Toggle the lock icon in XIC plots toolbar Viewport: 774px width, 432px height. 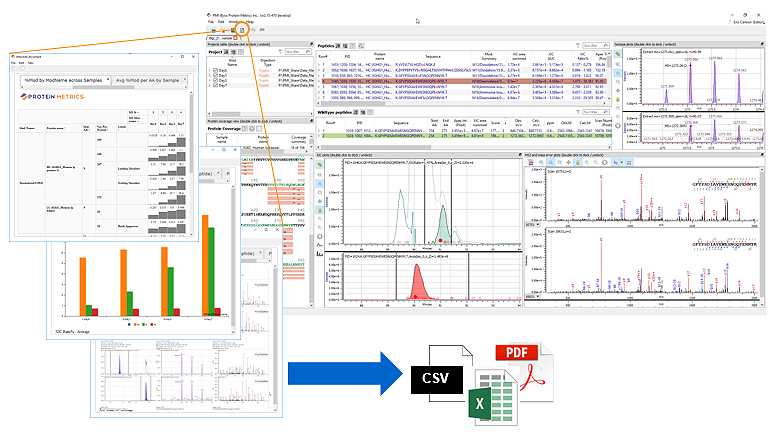click(320, 210)
